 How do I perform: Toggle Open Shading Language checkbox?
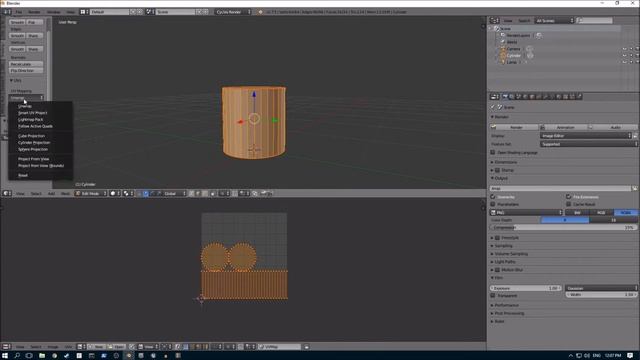point(493,152)
